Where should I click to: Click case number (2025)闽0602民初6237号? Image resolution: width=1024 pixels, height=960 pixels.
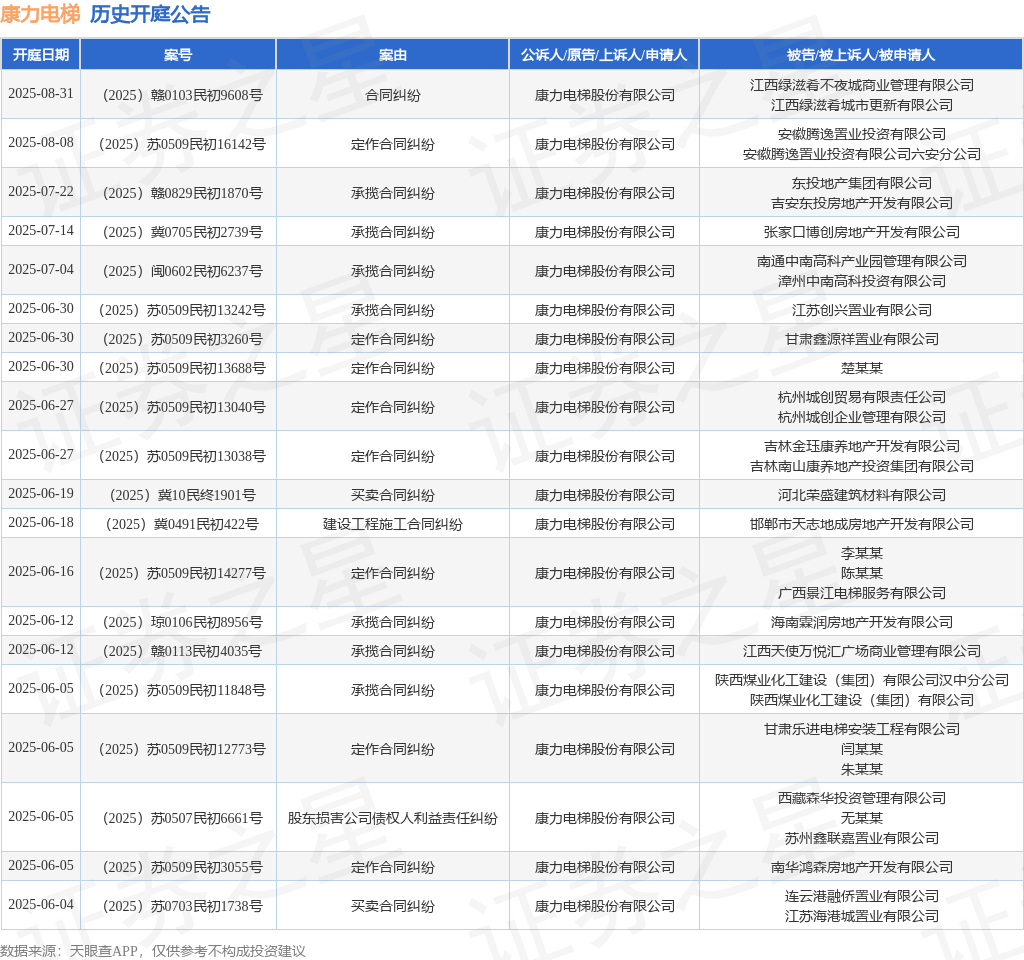(x=182, y=272)
